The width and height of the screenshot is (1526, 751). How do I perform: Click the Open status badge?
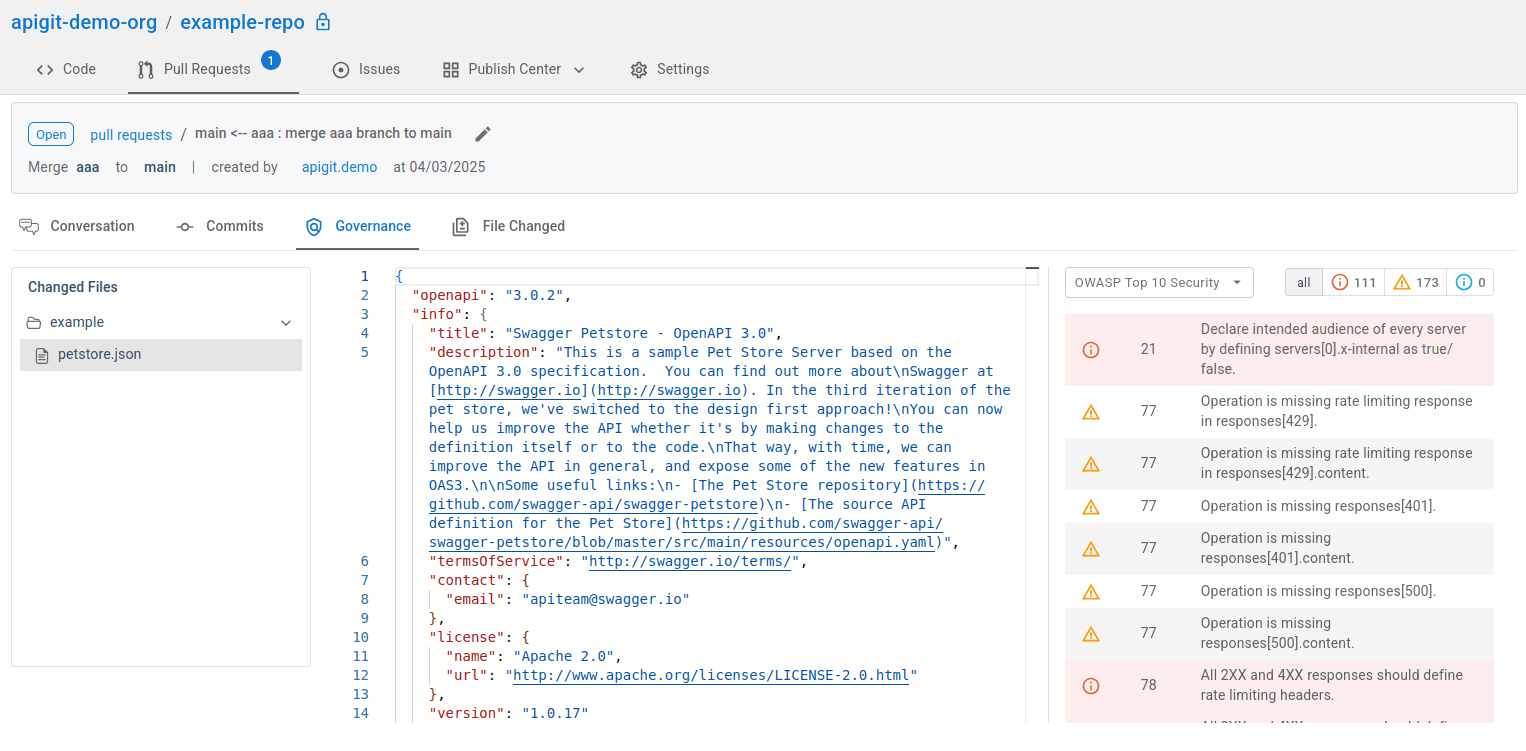(x=51, y=135)
